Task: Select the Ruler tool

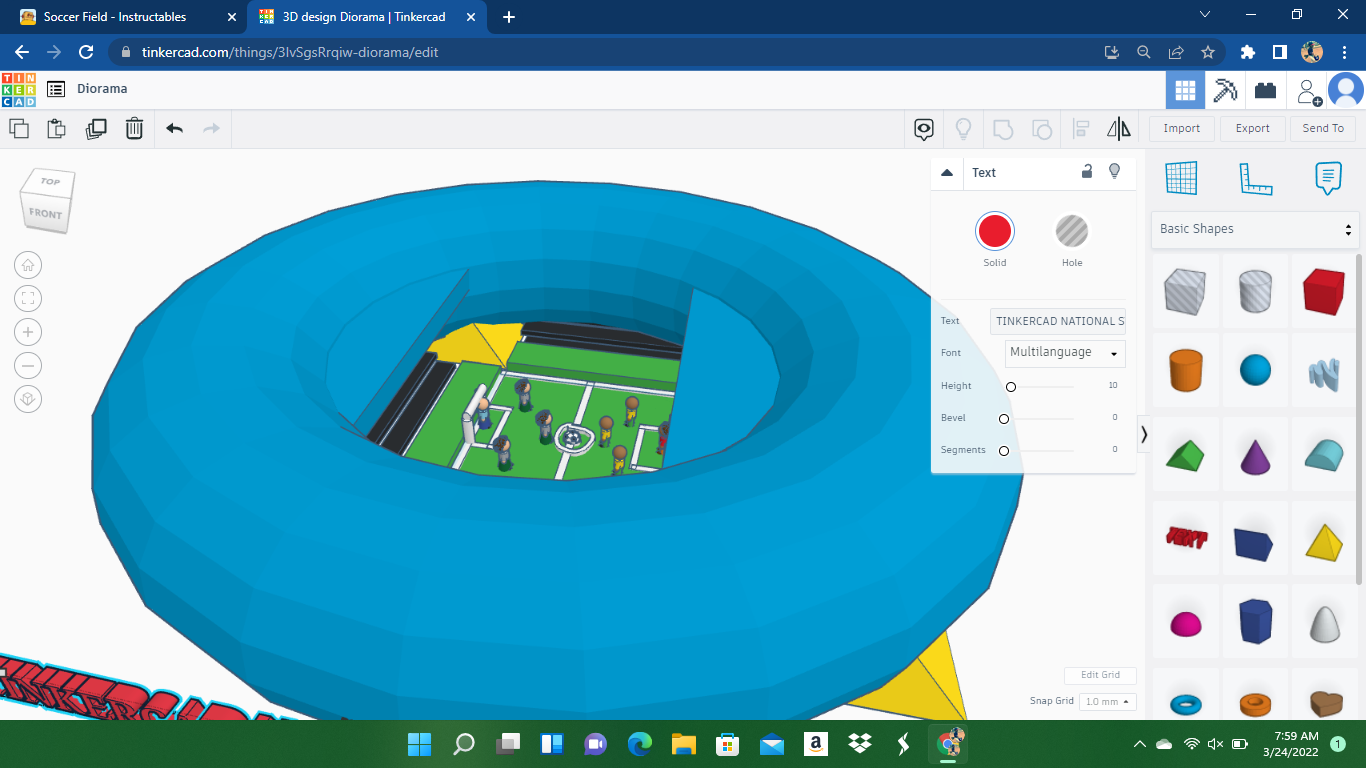Action: (x=1255, y=178)
